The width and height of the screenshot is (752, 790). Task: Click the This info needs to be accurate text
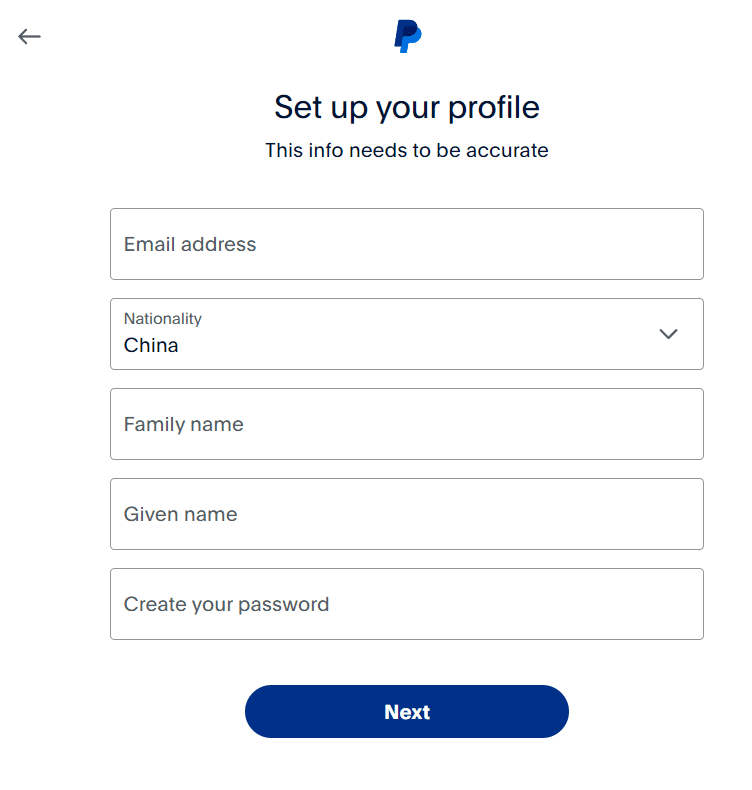click(x=406, y=150)
